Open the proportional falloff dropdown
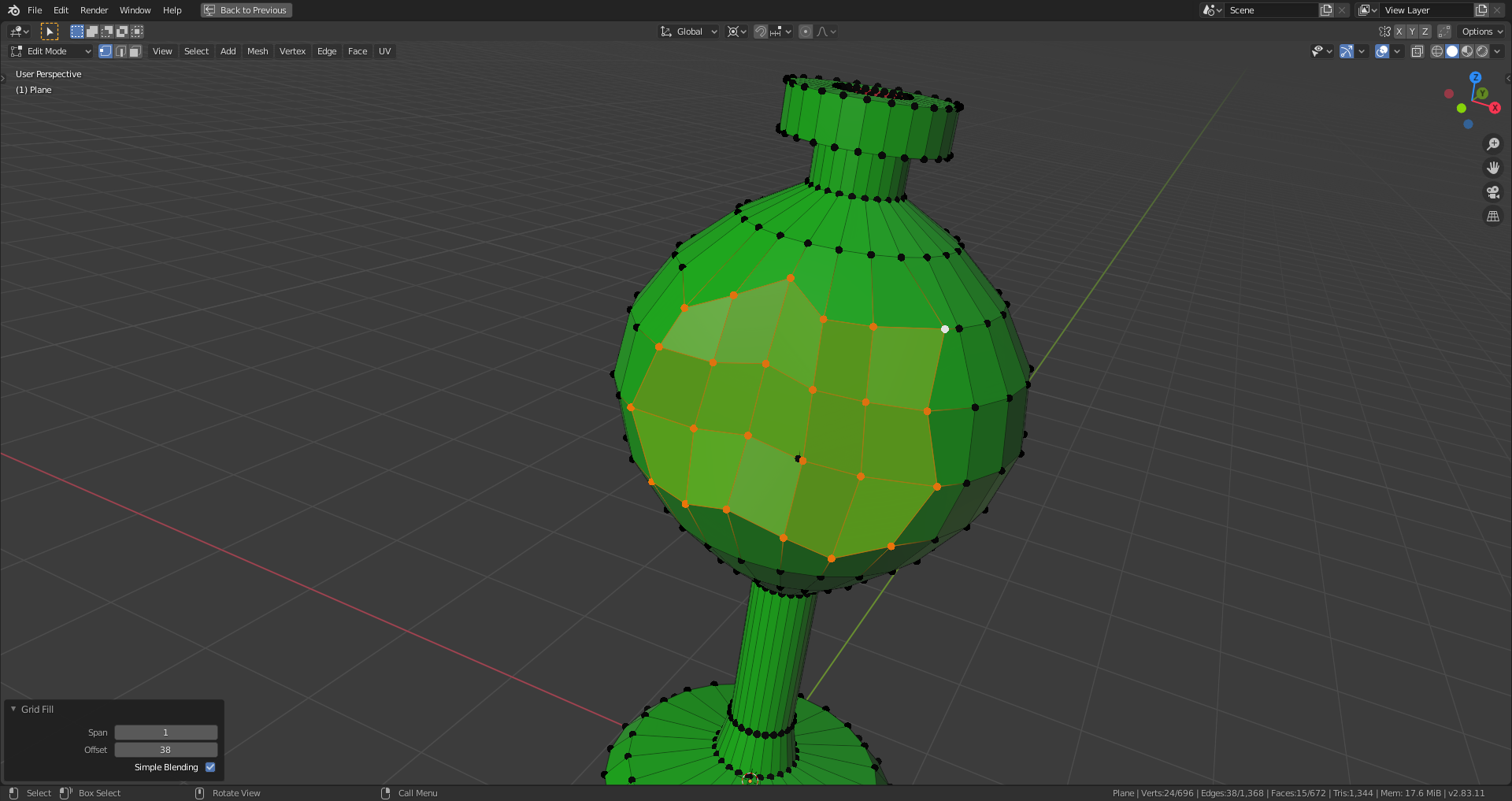The image size is (1512, 801). 827,32
